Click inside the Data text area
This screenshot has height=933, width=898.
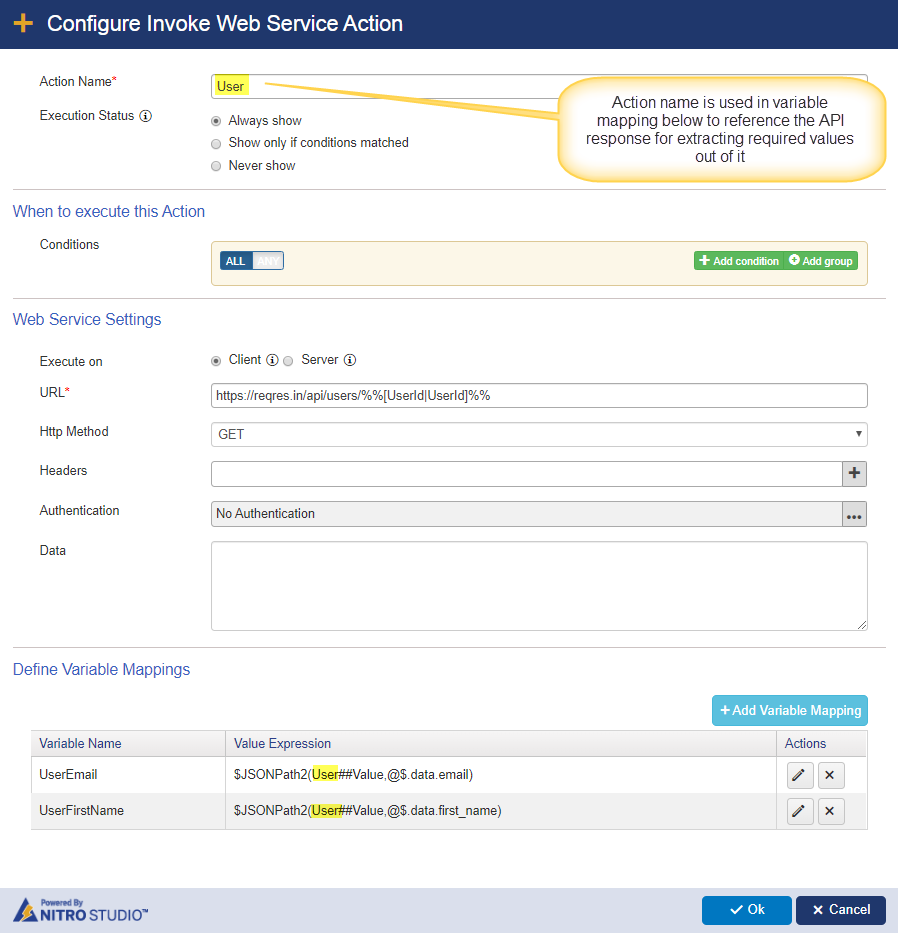pyautogui.click(x=539, y=586)
